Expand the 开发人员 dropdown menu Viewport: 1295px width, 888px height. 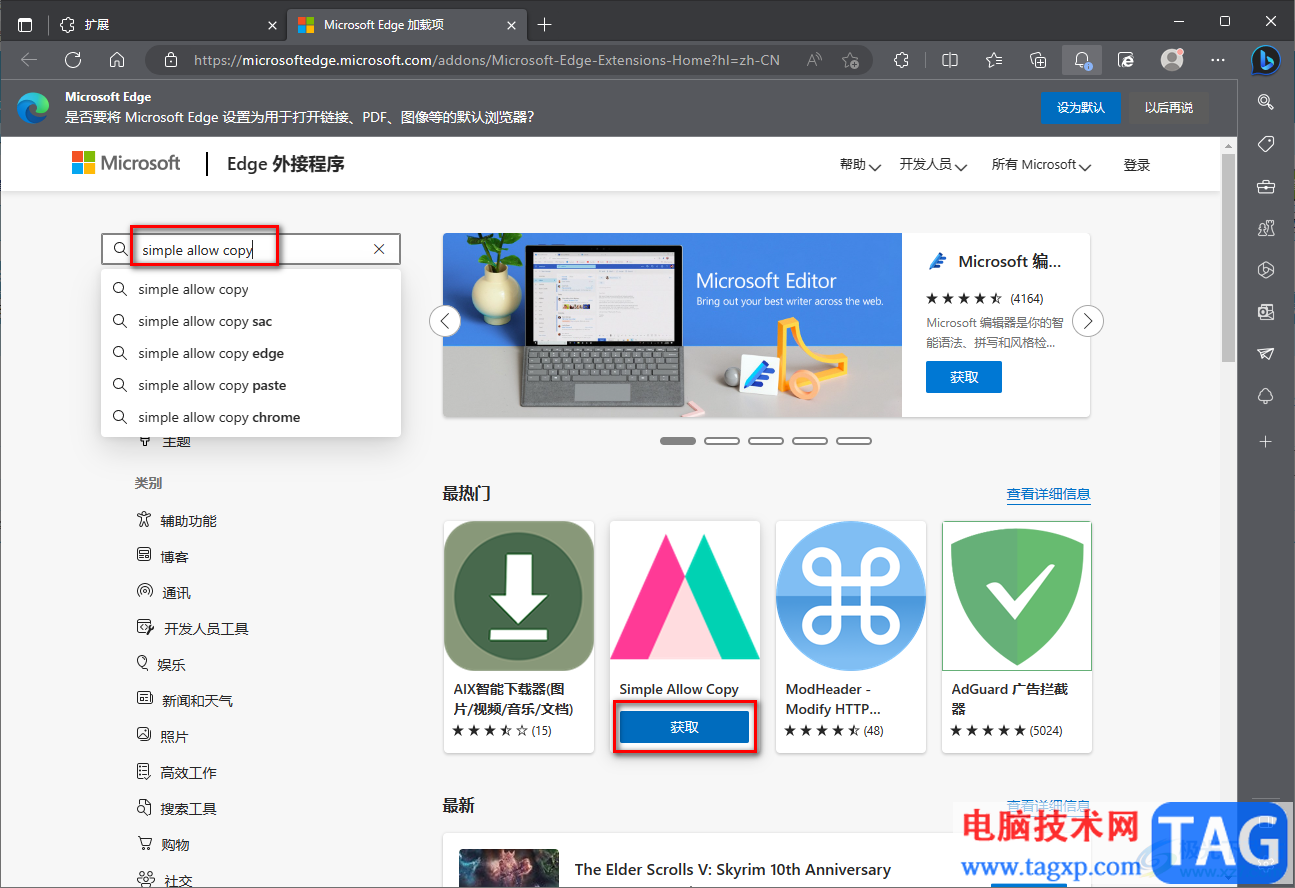click(x=933, y=165)
